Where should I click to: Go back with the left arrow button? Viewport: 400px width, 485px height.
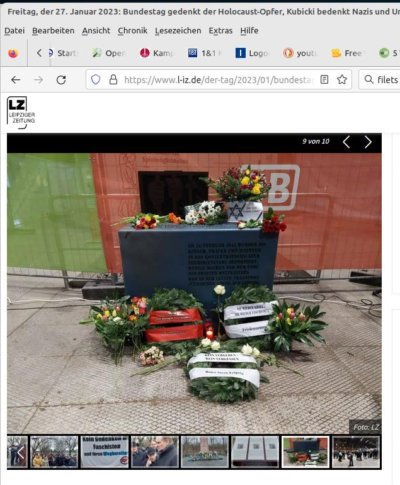[16, 80]
